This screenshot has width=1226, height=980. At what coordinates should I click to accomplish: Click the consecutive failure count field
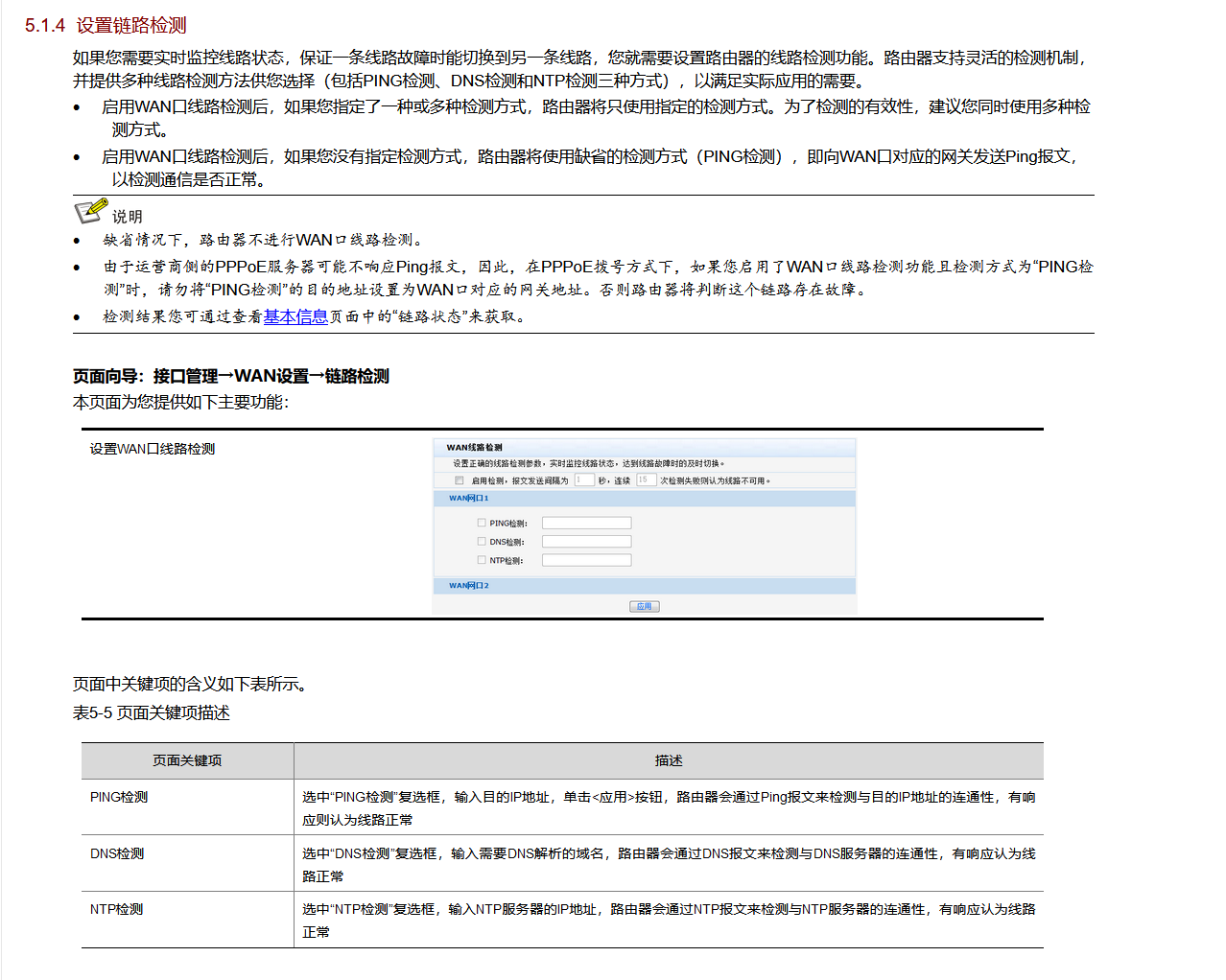(x=646, y=479)
